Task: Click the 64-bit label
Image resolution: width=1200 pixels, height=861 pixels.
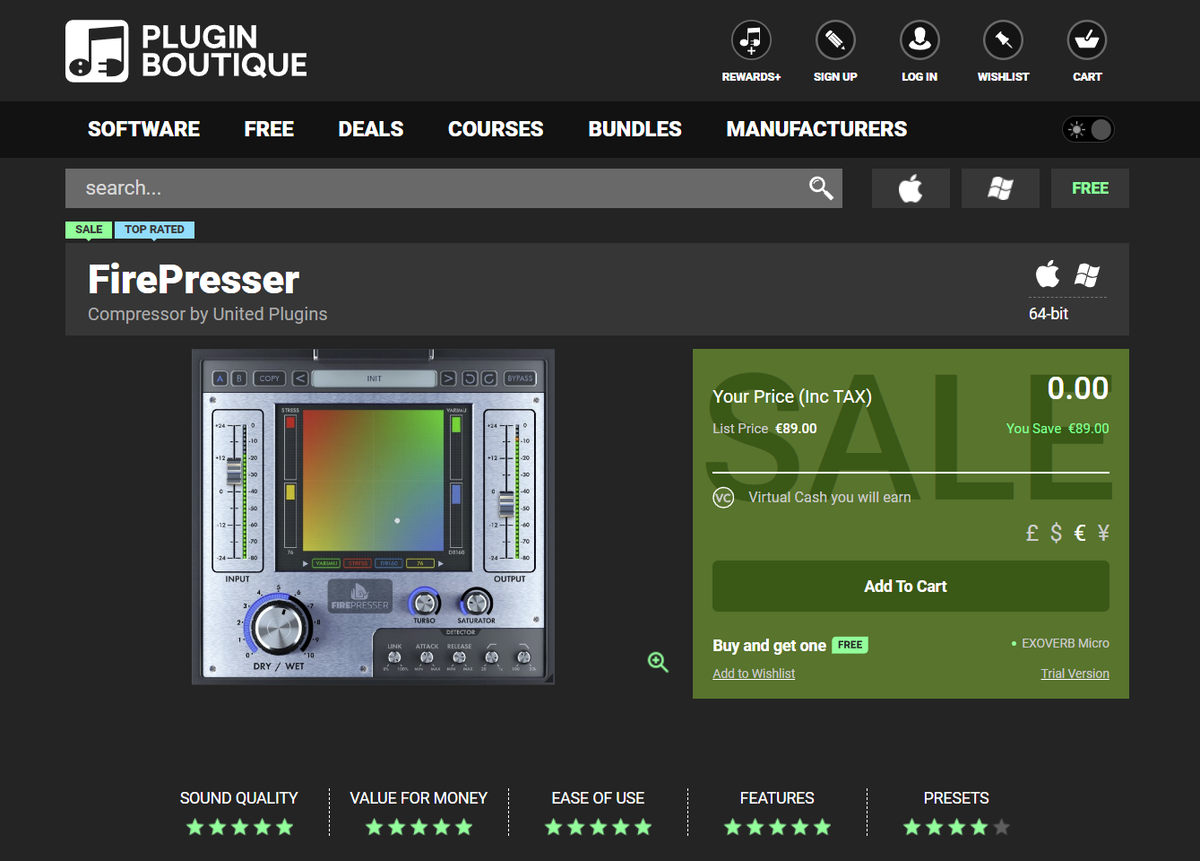Action: pos(1048,314)
